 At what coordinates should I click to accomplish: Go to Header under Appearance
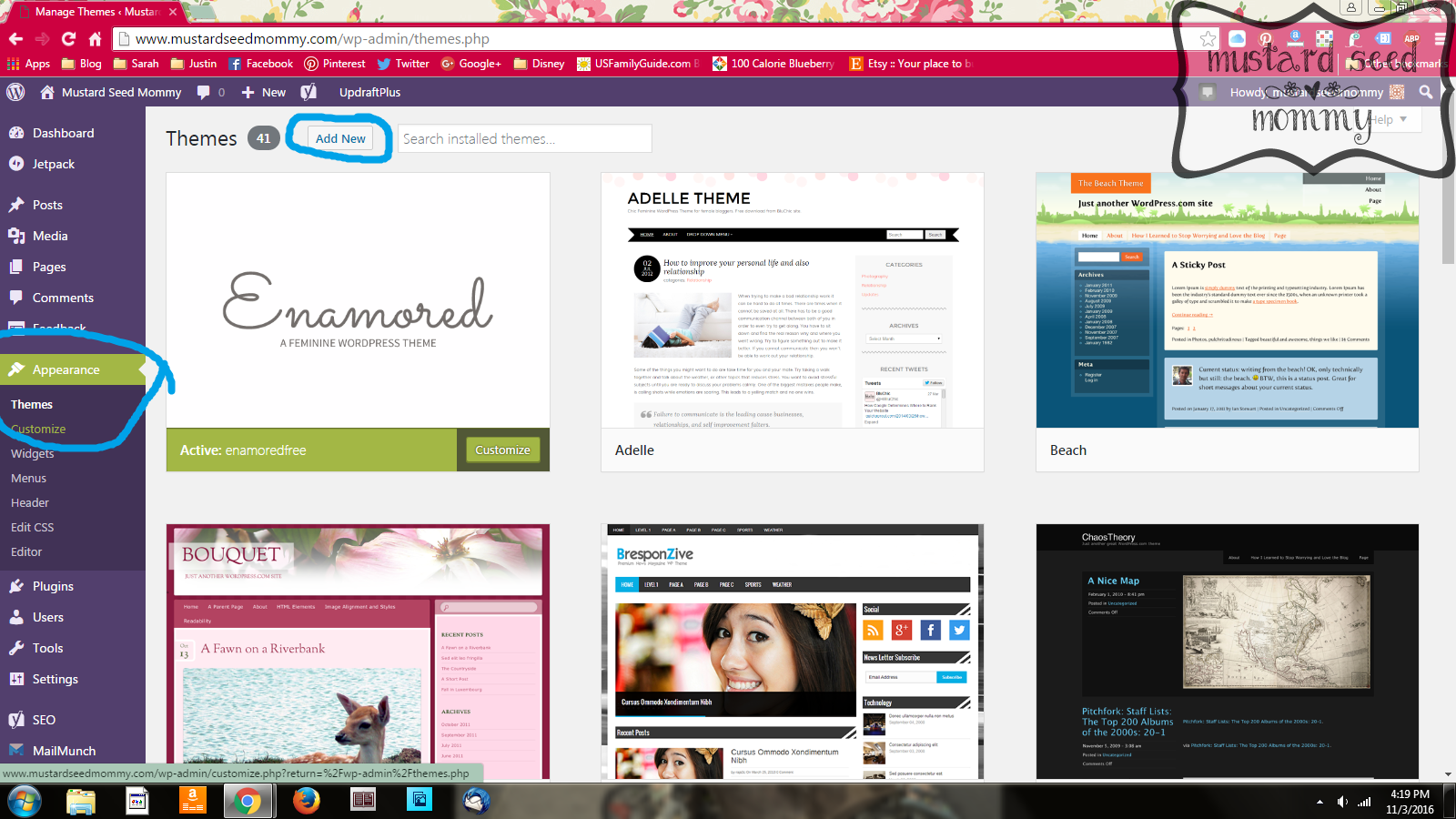(30, 502)
